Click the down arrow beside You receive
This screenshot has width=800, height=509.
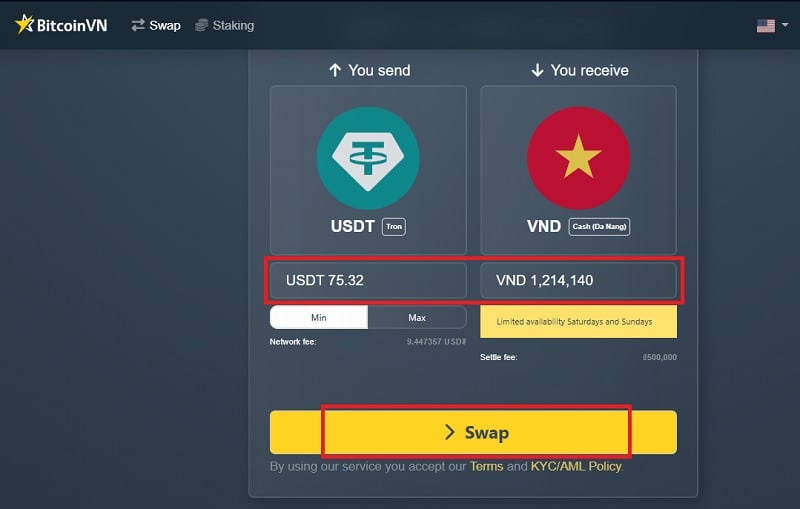point(537,70)
